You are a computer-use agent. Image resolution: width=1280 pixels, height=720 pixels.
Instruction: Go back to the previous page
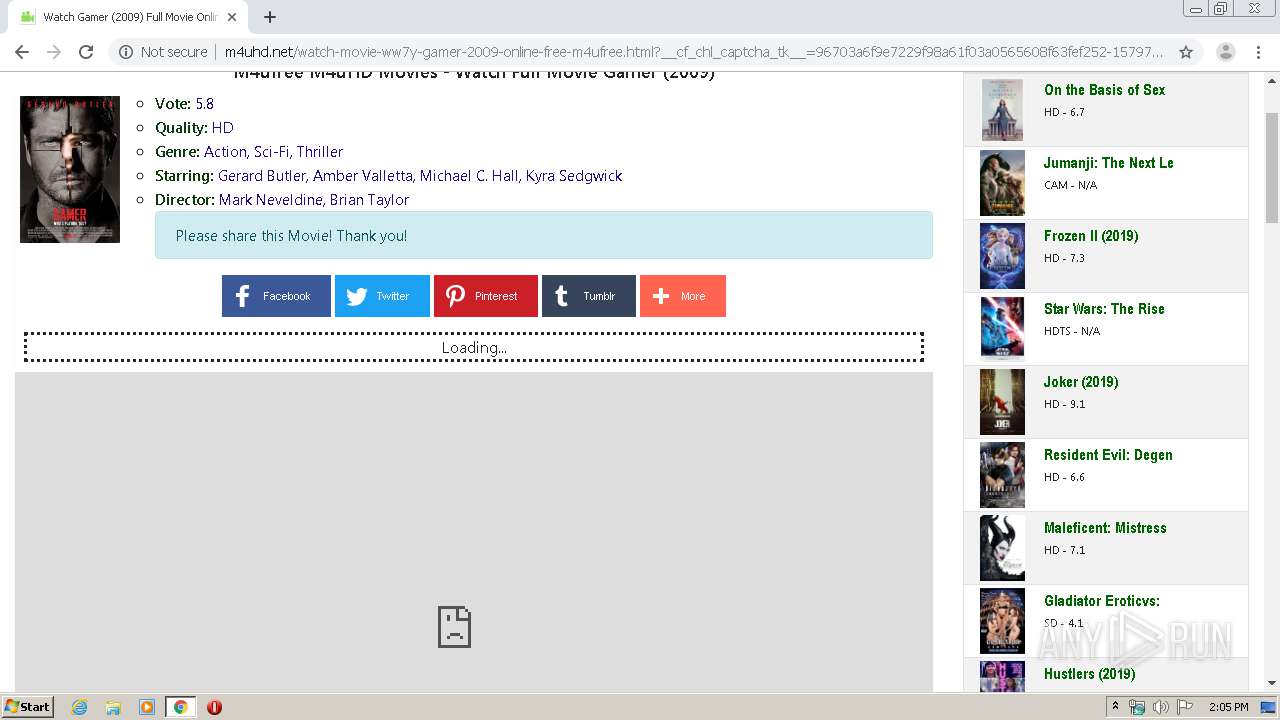pos(22,52)
